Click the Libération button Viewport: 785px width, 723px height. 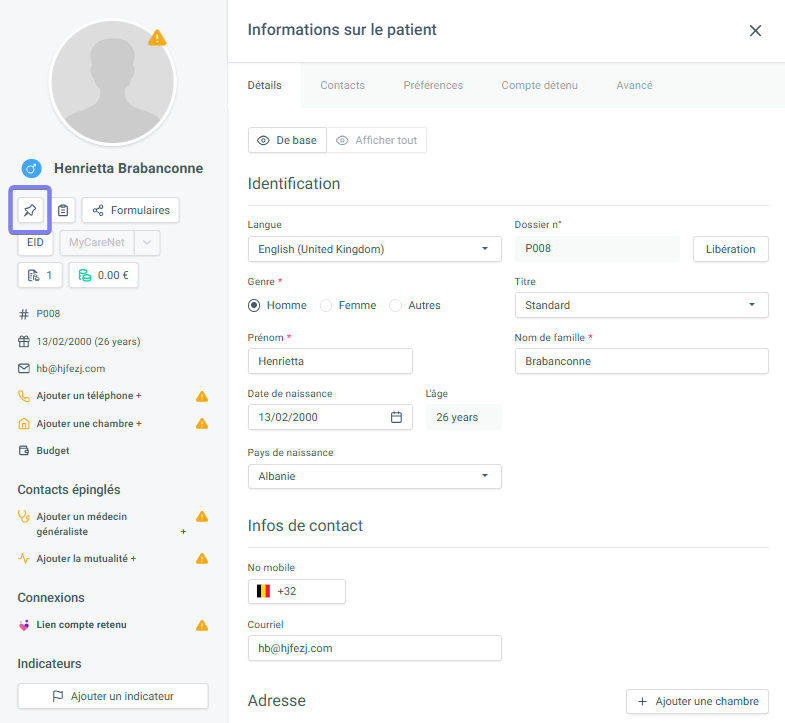(x=730, y=249)
